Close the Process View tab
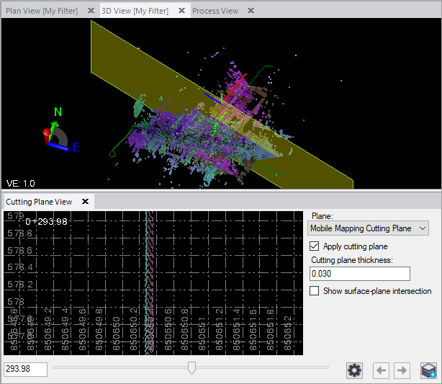The width and height of the screenshot is (442, 384). (251, 11)
